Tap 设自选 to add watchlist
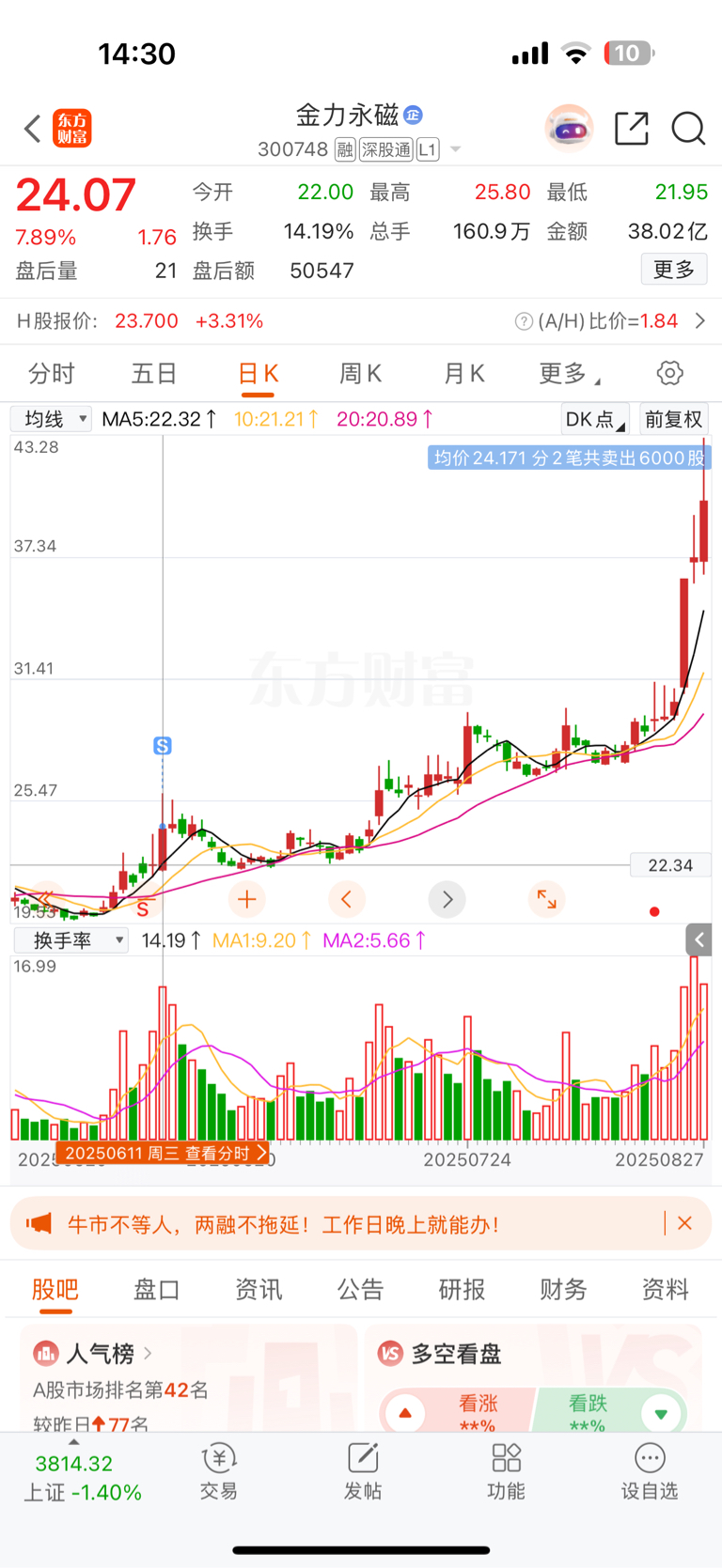Image resolution: width=722 pixels, height=1568 pixels. click(x=650, y=1471)
